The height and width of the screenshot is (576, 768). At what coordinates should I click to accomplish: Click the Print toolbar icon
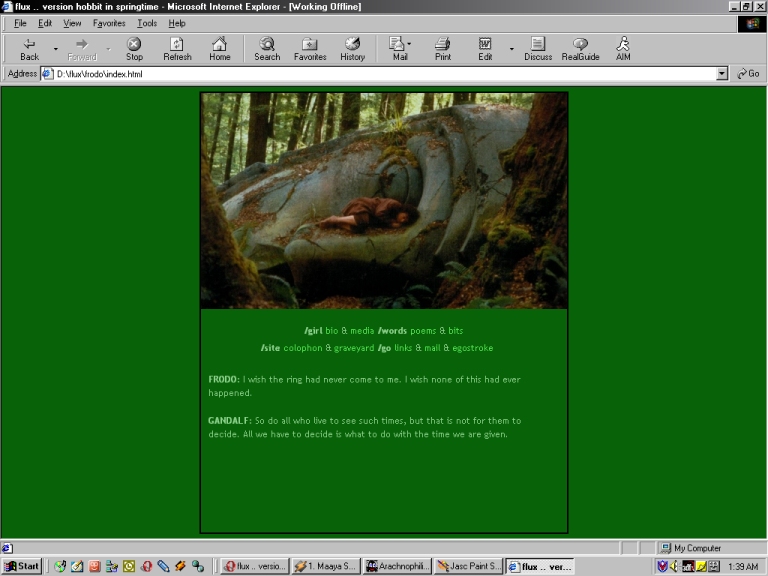(442, 49)
